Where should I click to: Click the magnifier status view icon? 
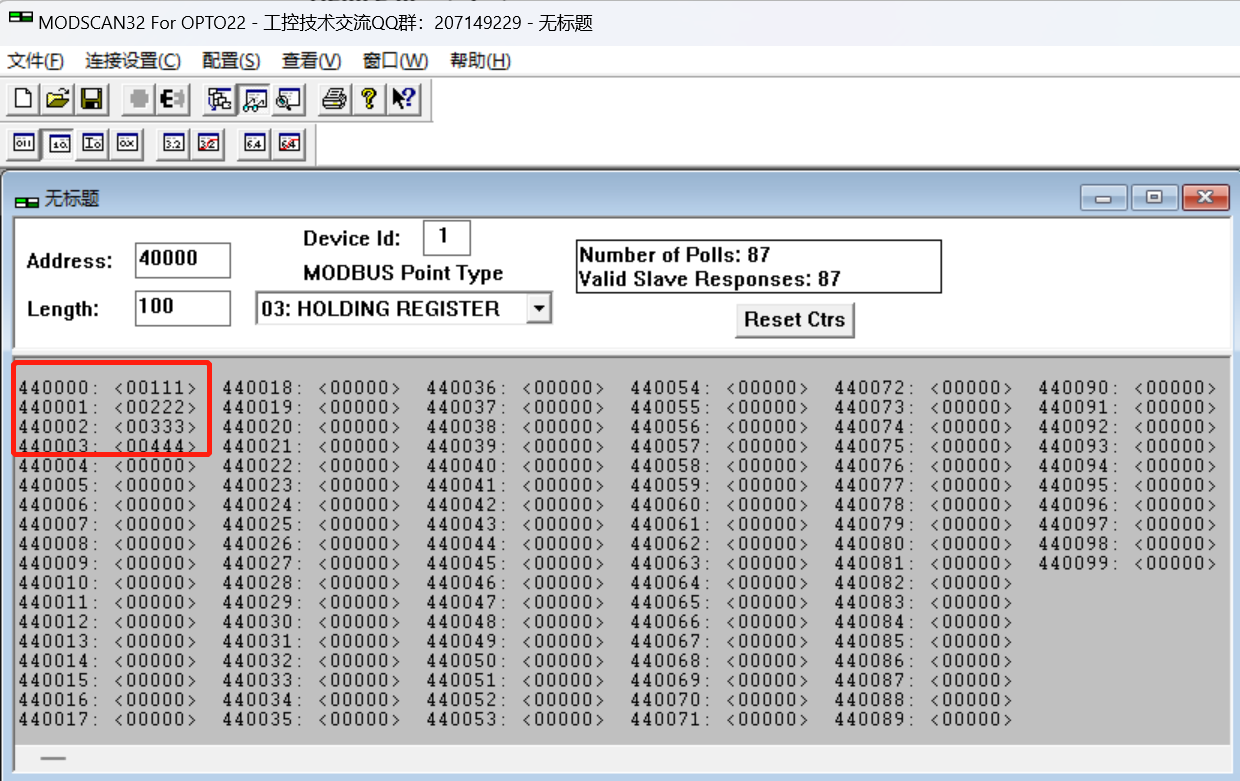click(289, 98)
